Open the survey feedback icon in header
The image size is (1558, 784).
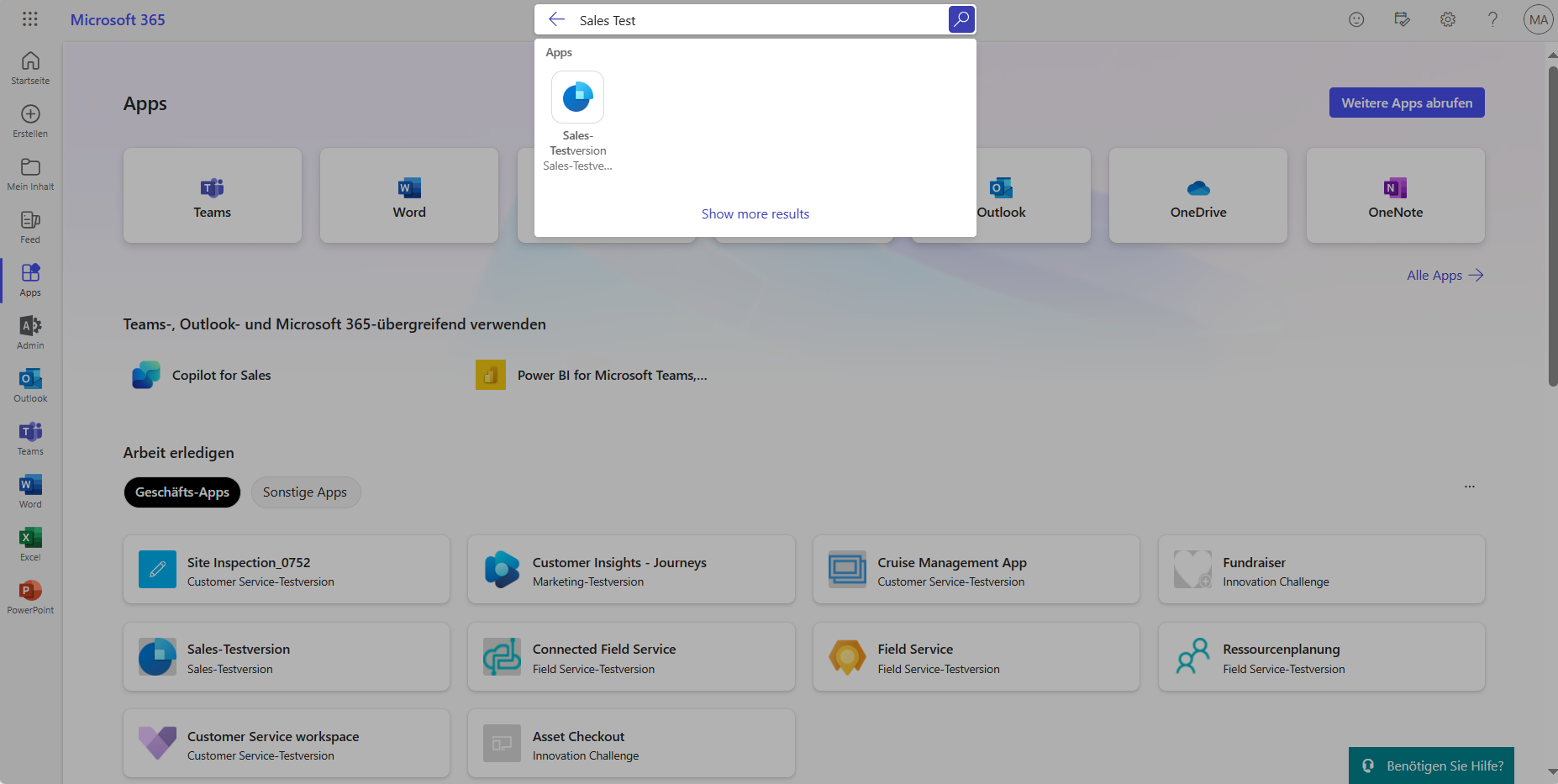tap(1402, 19)
